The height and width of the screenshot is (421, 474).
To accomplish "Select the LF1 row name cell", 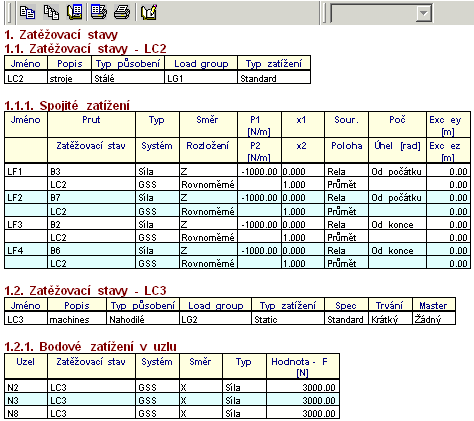I will pos(26,171).
